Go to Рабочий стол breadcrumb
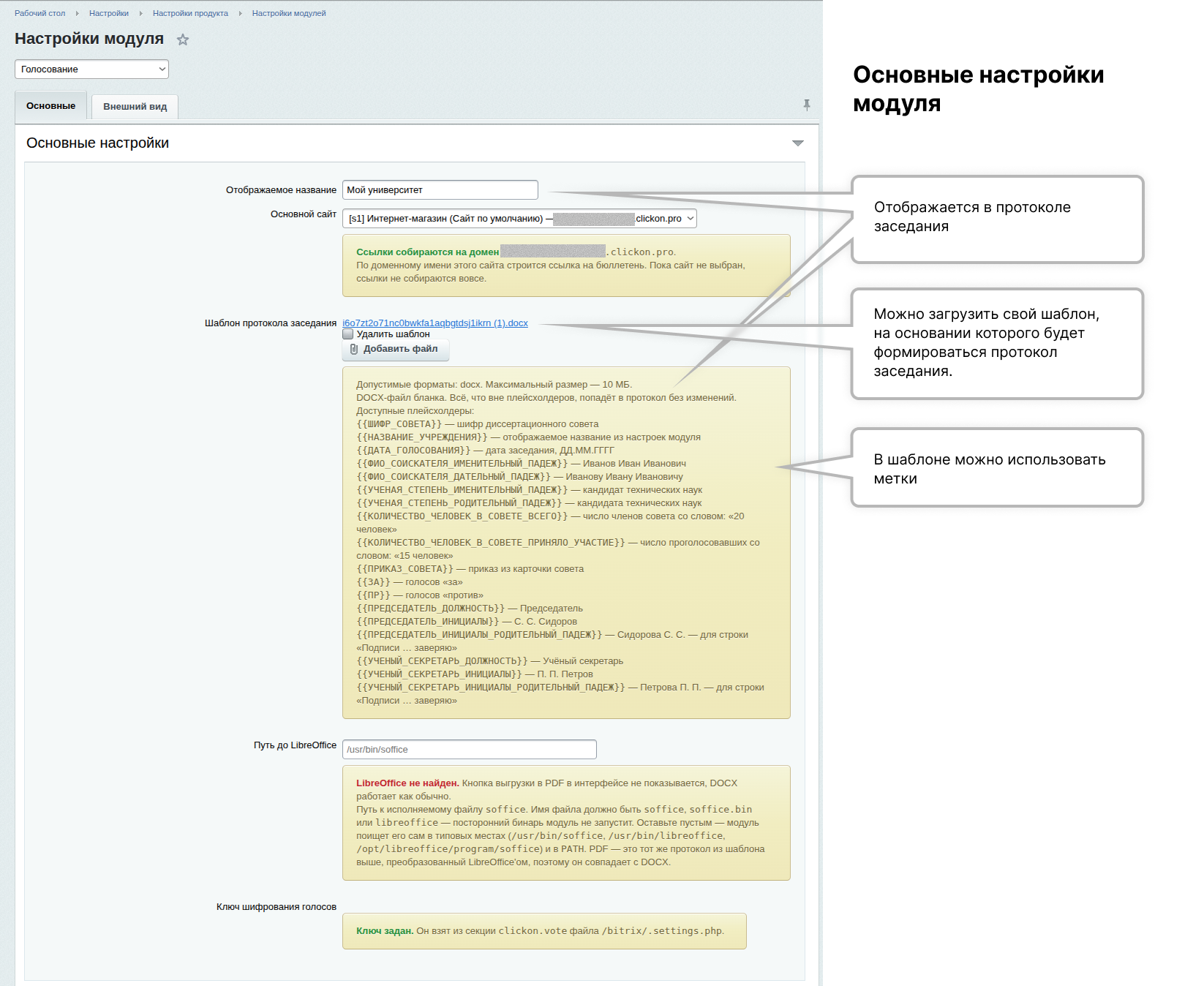The height and width of the screenshot is (986, 1204). [40, 13]
